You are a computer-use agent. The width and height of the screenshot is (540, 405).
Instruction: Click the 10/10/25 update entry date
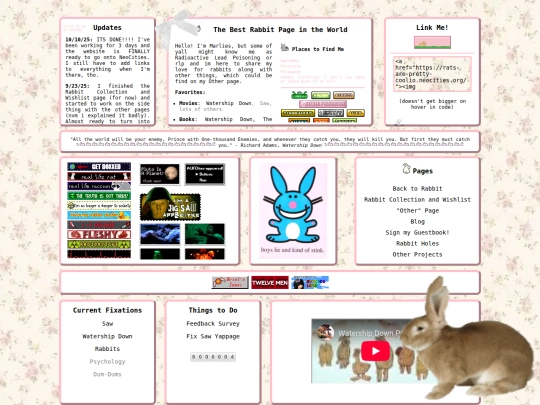79,40
